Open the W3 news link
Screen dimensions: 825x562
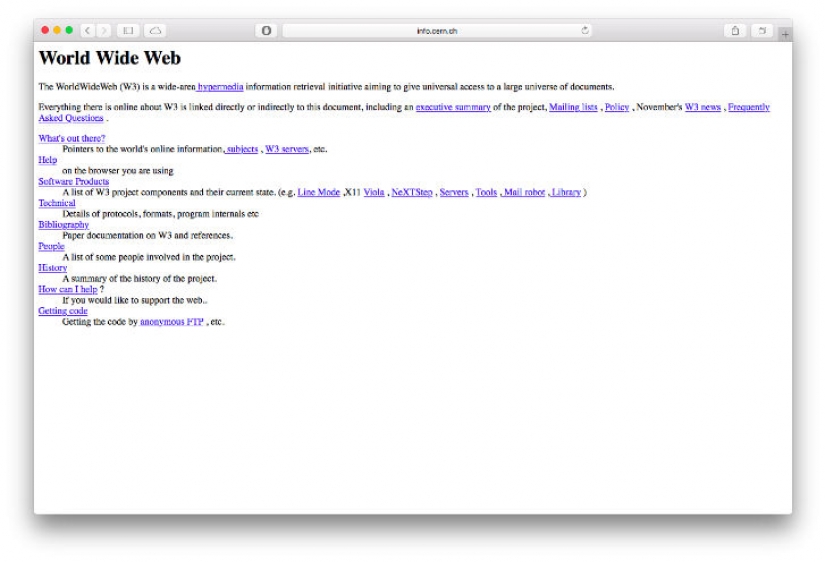702,107
